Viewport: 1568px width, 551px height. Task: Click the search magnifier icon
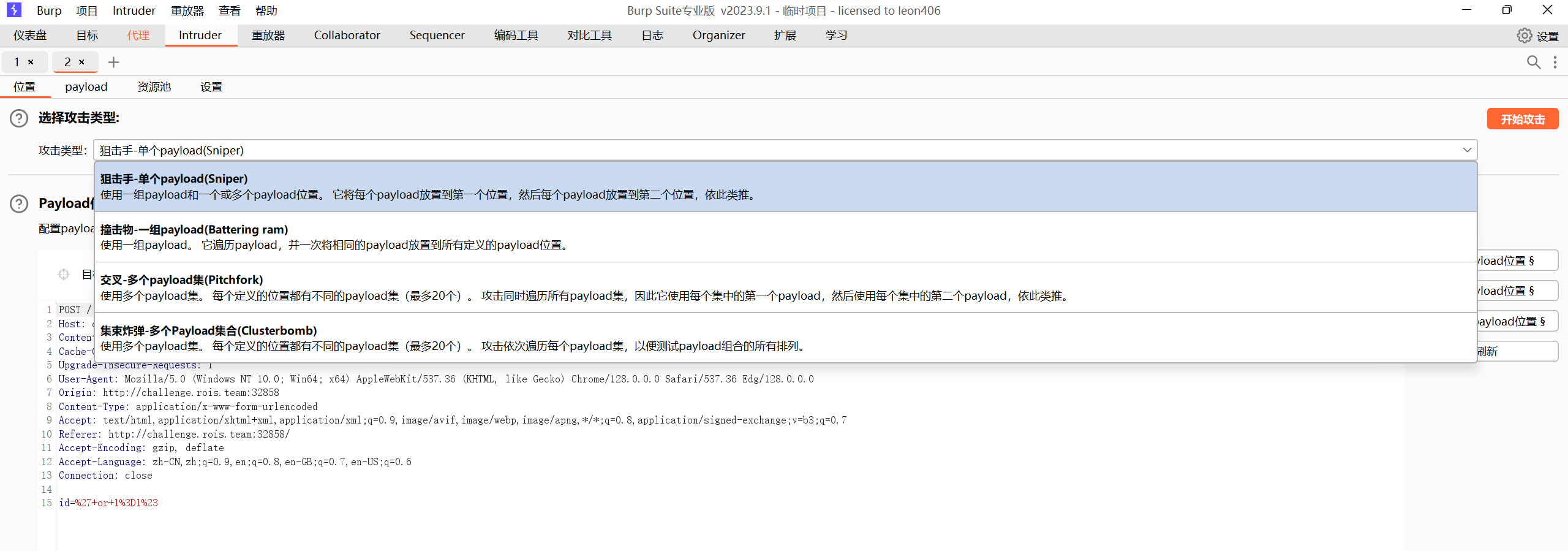[1534, 62]
